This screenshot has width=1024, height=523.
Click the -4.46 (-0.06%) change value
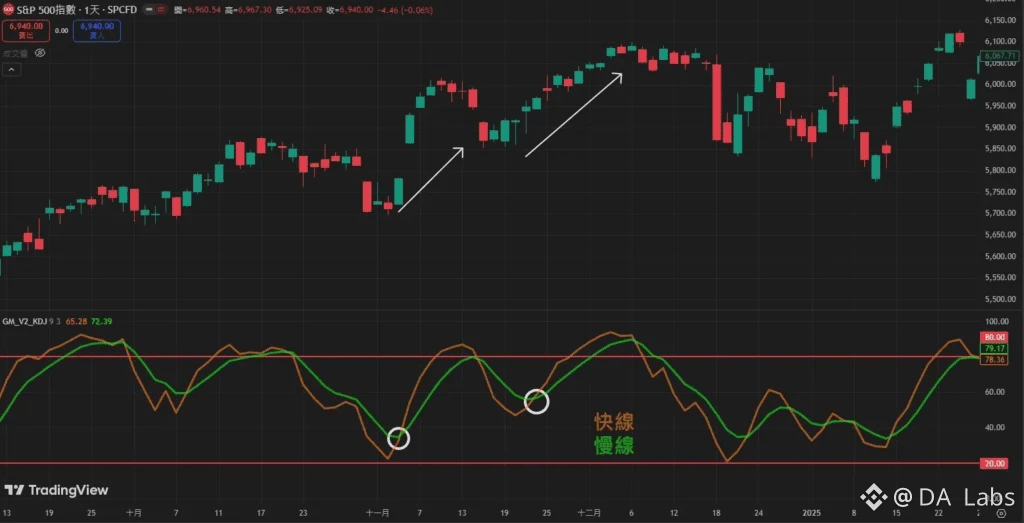(405, 10)
